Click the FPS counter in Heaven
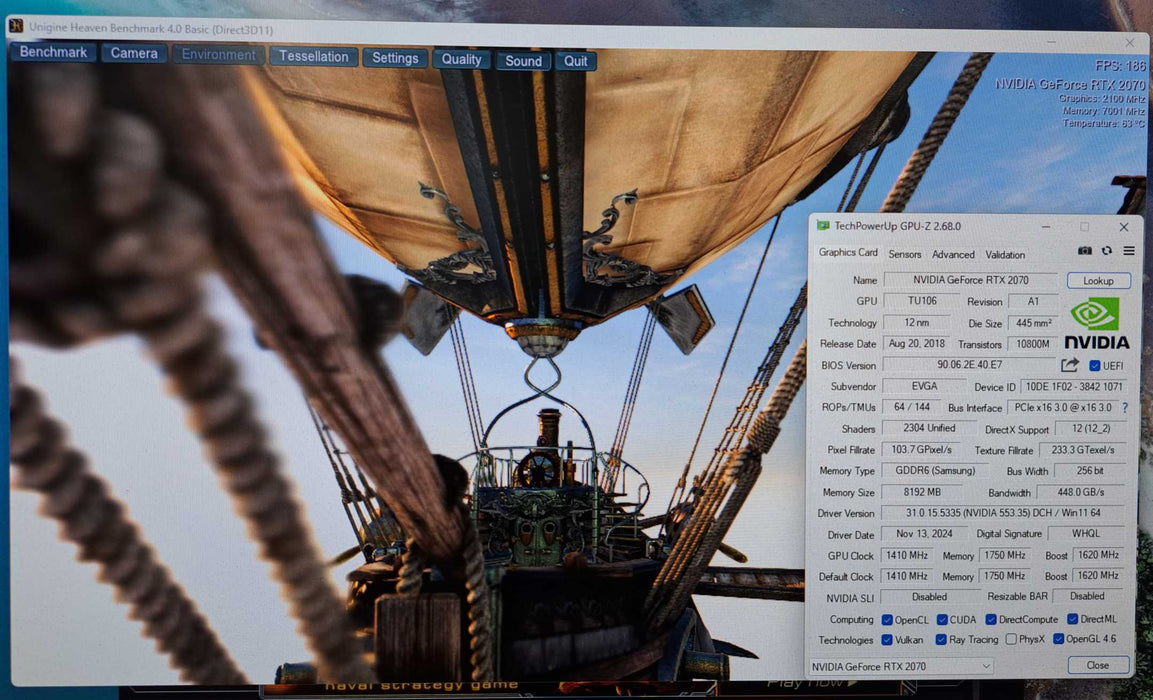Image resolution: width=1153 pixels, height=700 pixels. (x=1120, y=66)
